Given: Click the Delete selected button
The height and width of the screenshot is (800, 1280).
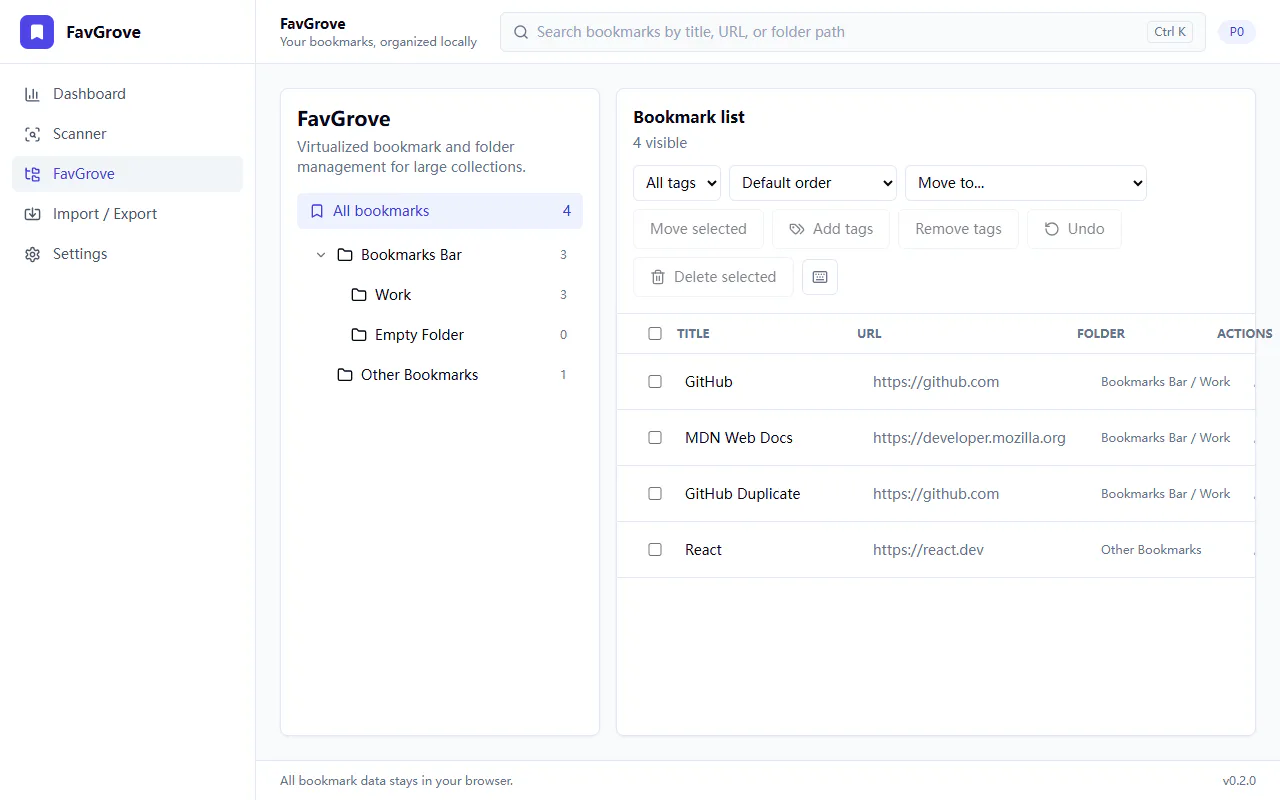Looking at the screenshot, I should [x=713, y=277].
